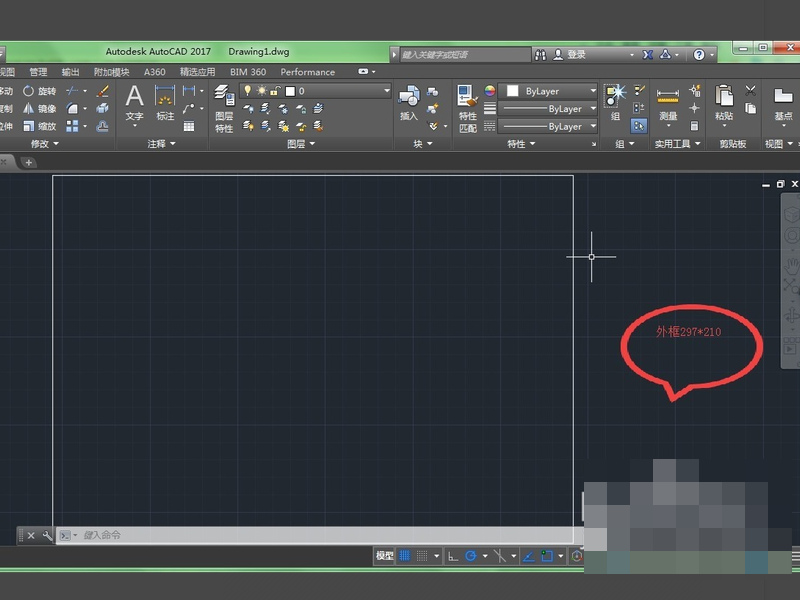800x600 pixels.
Task: Open the A360 ribbon tab
Action: click(x=155, y=72)
